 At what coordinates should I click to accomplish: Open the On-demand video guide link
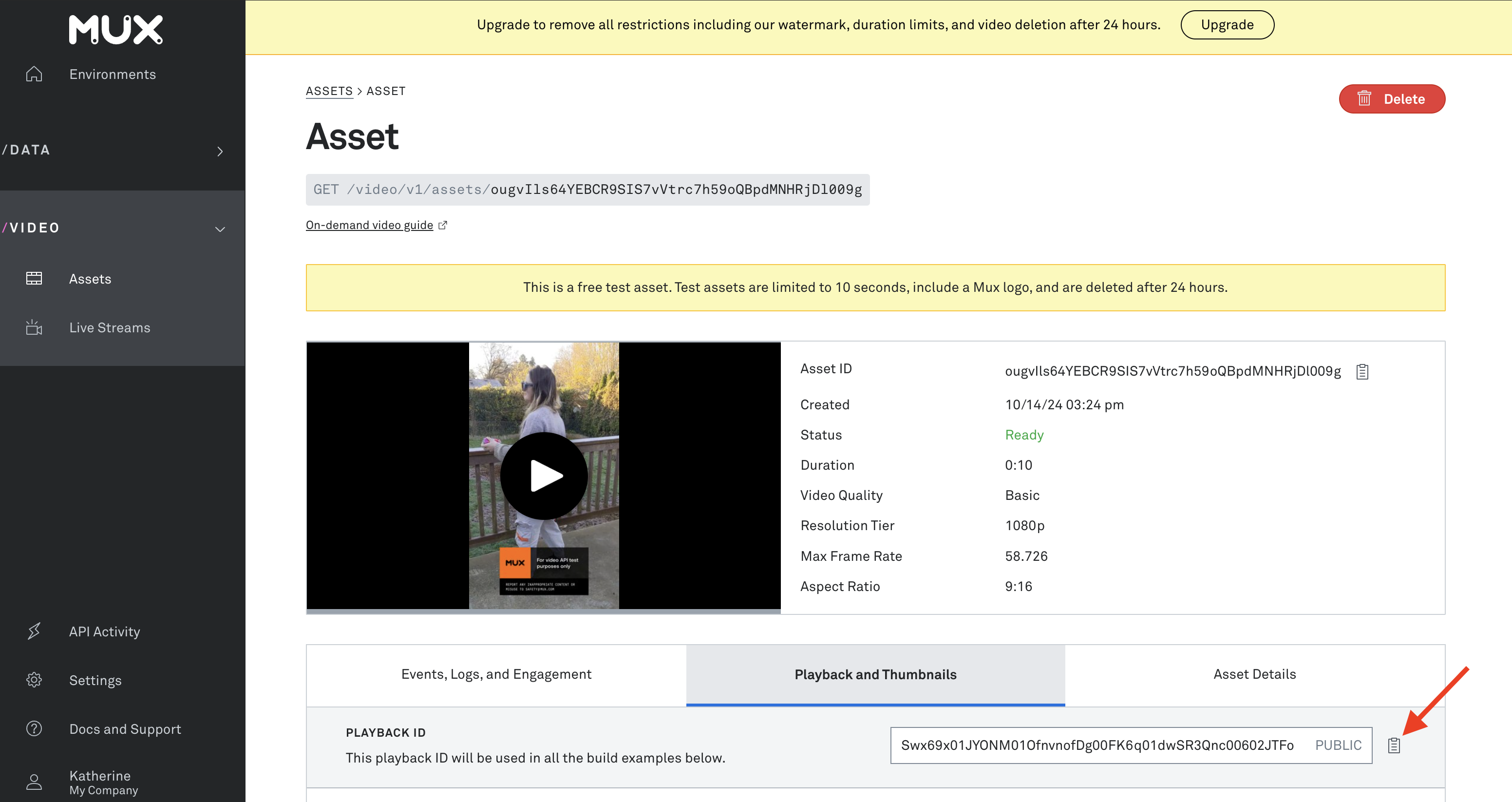[369, 225]
